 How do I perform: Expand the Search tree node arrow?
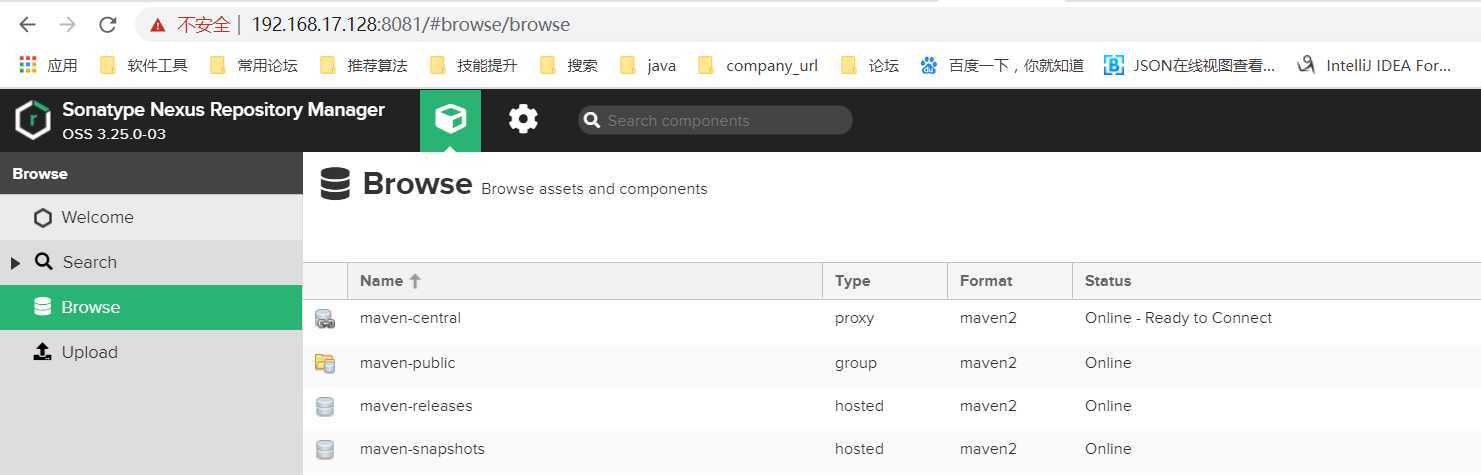tap(15, 262)
